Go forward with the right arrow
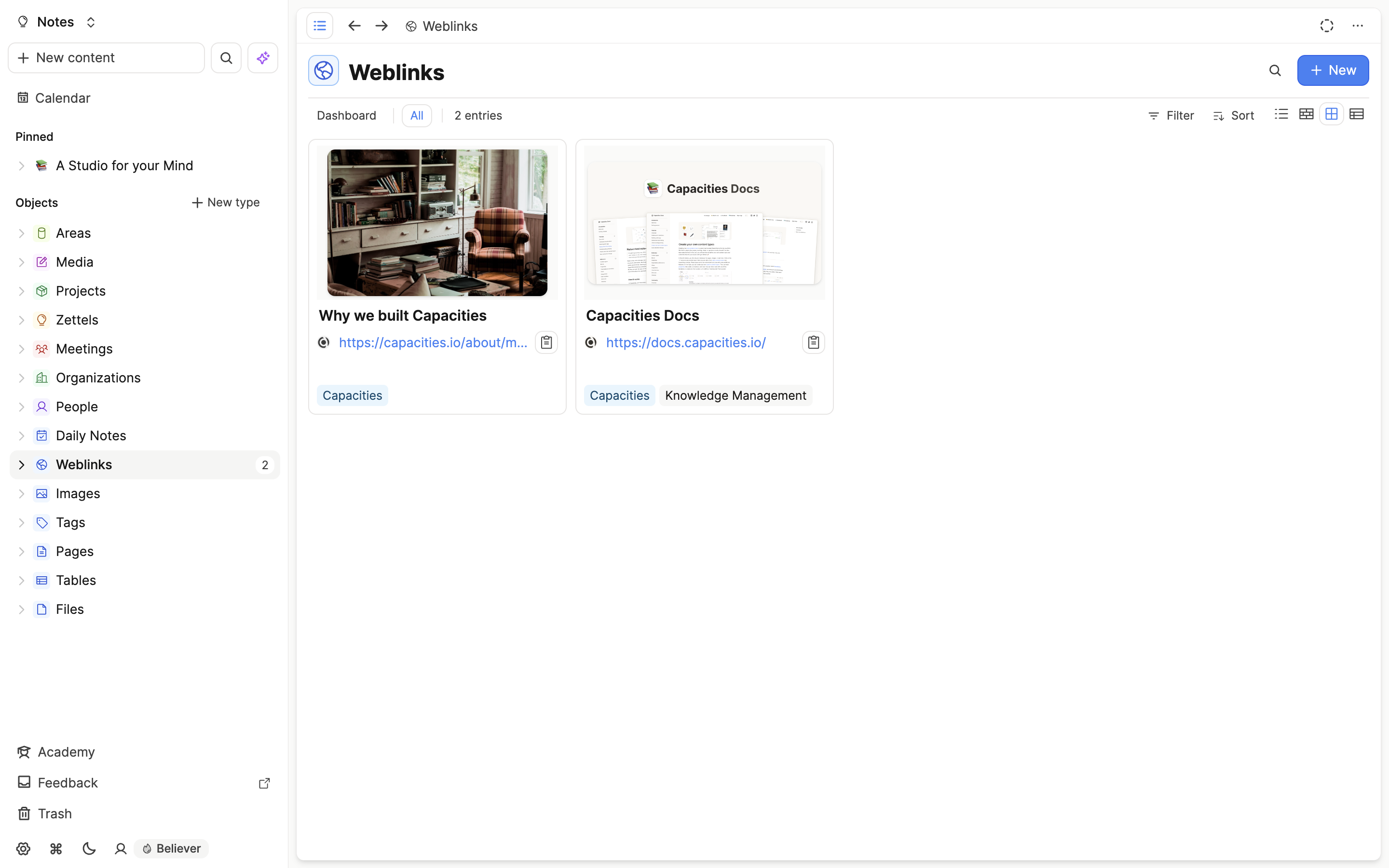The height and width of the screenshot is (868, 1389). coord(381,26)
